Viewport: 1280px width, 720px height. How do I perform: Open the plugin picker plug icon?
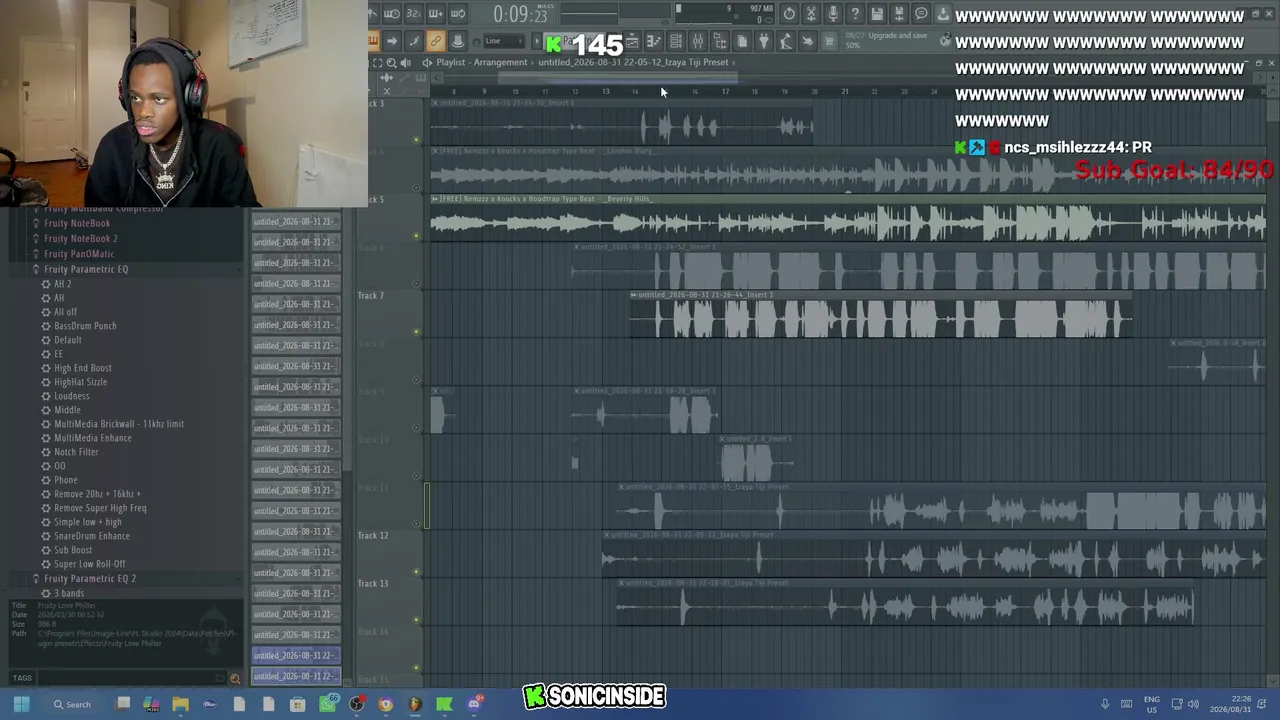click(764, 41)
